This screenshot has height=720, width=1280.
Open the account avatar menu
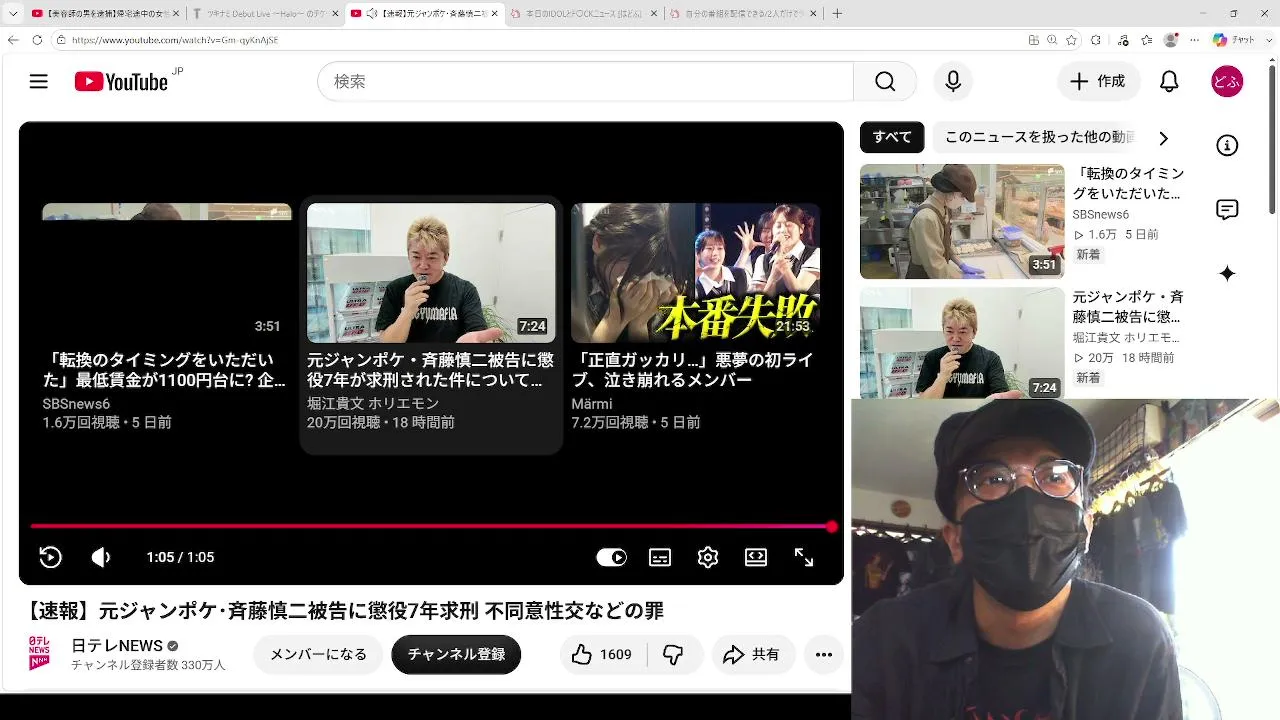(x=1227, y=82)
